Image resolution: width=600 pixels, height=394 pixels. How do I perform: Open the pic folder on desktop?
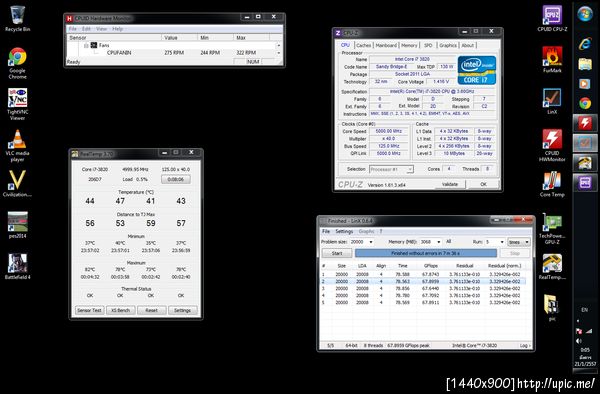[x=552, y=307]
